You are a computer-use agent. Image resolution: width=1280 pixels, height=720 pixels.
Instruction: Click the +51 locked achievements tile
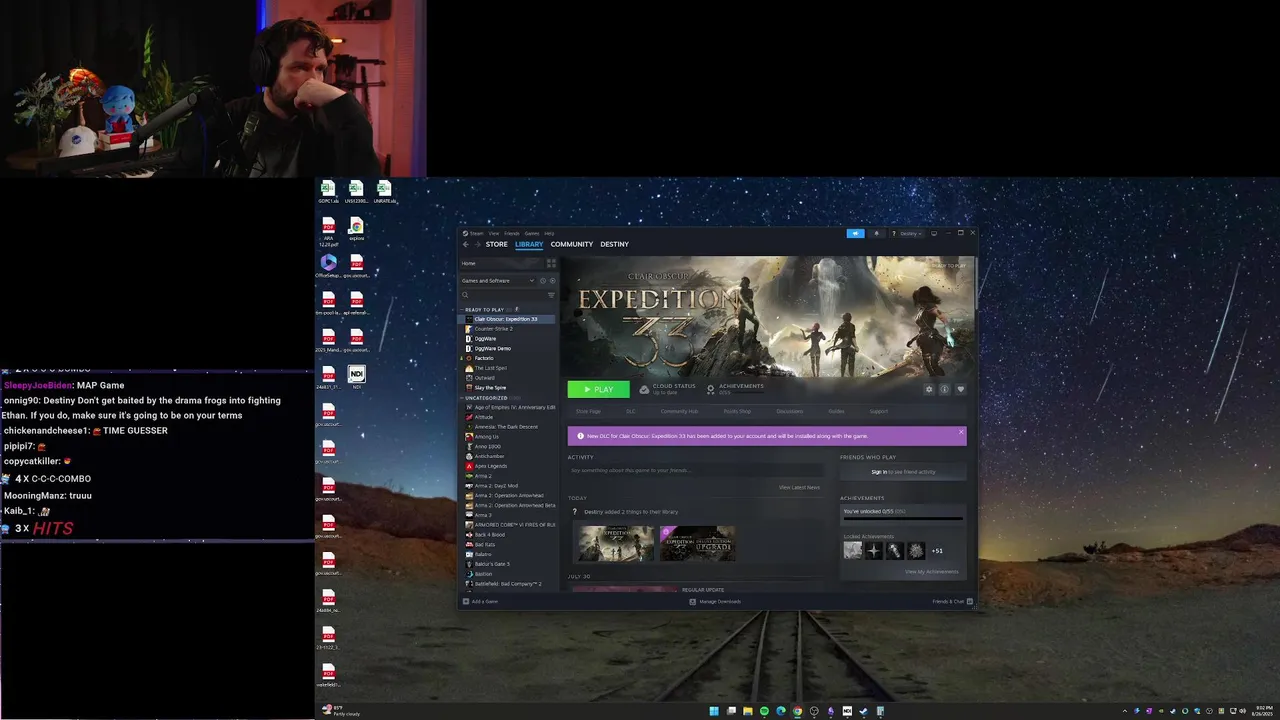coord(937,551)
